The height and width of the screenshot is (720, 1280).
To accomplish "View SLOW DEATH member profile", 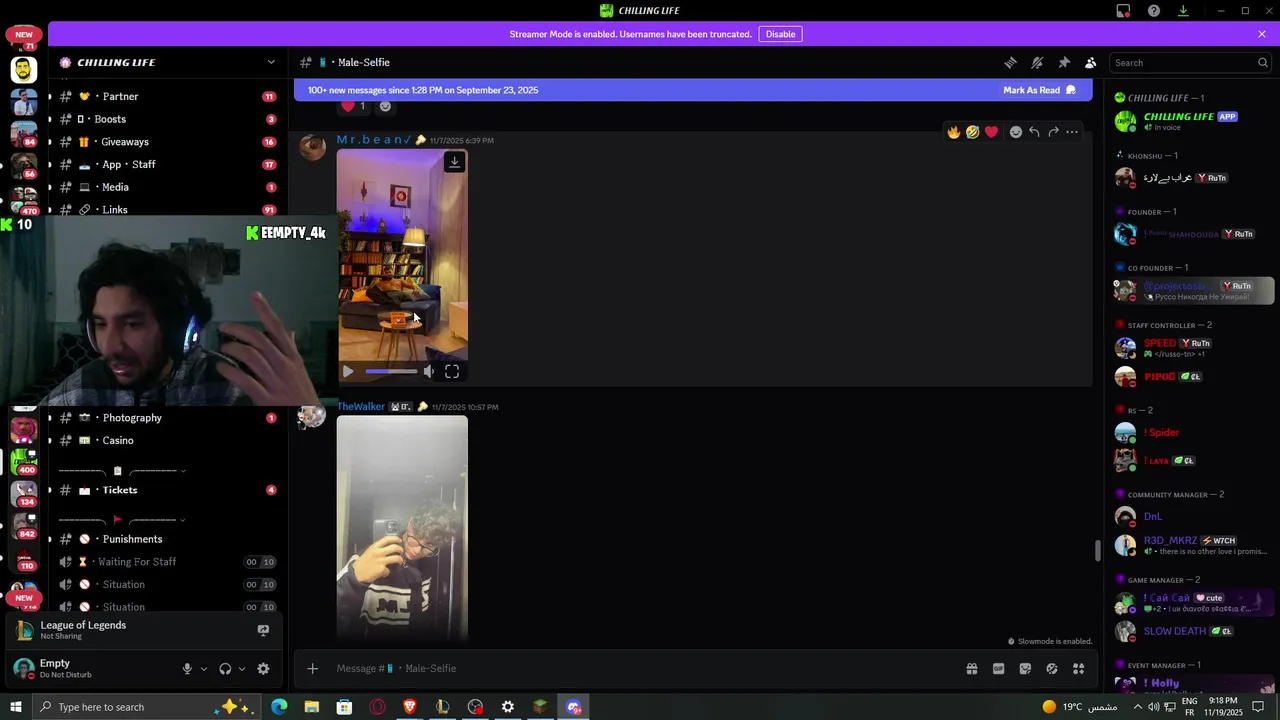I will click(1190, 631).
